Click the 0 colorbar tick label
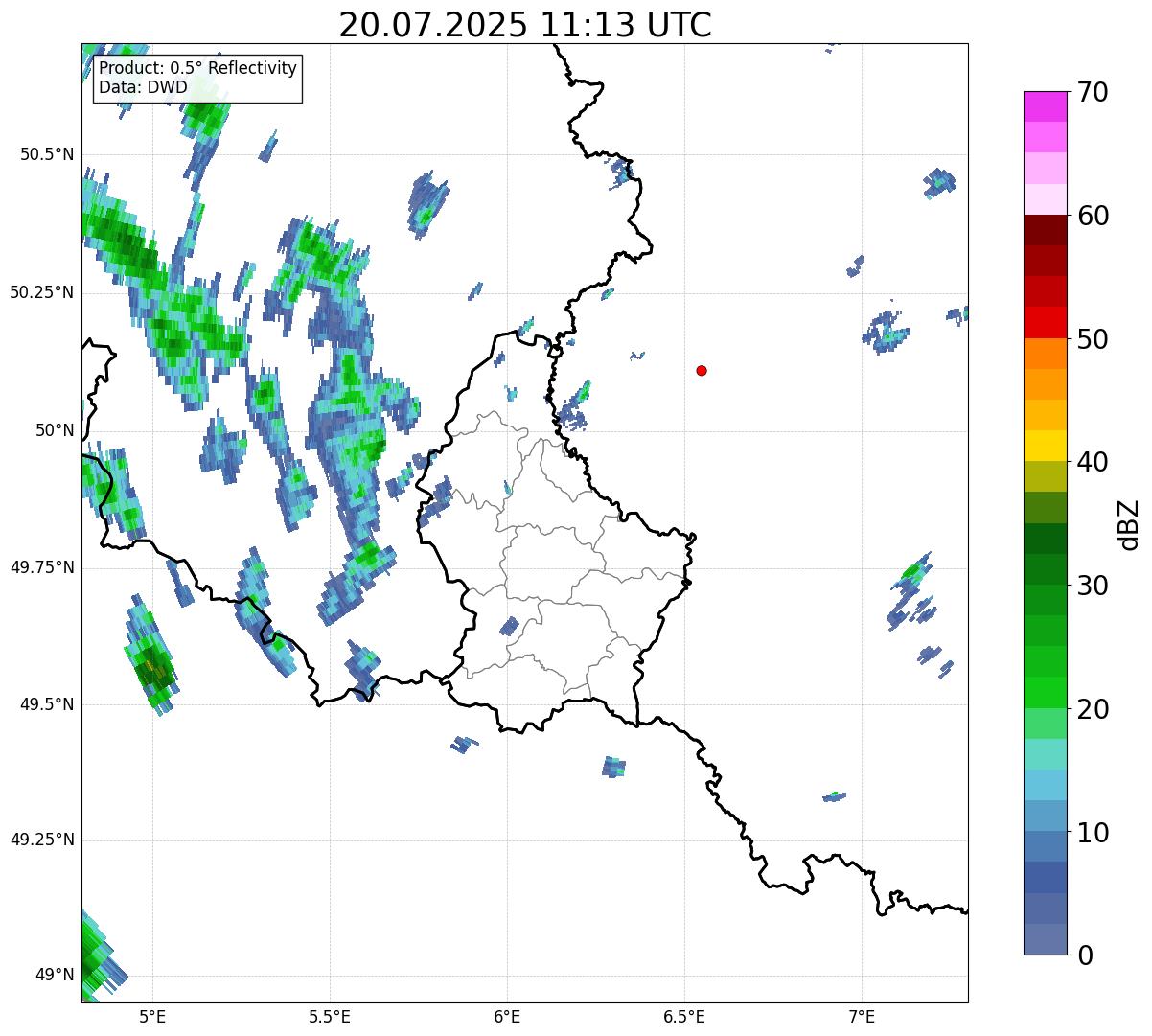 pos(1084,955)
